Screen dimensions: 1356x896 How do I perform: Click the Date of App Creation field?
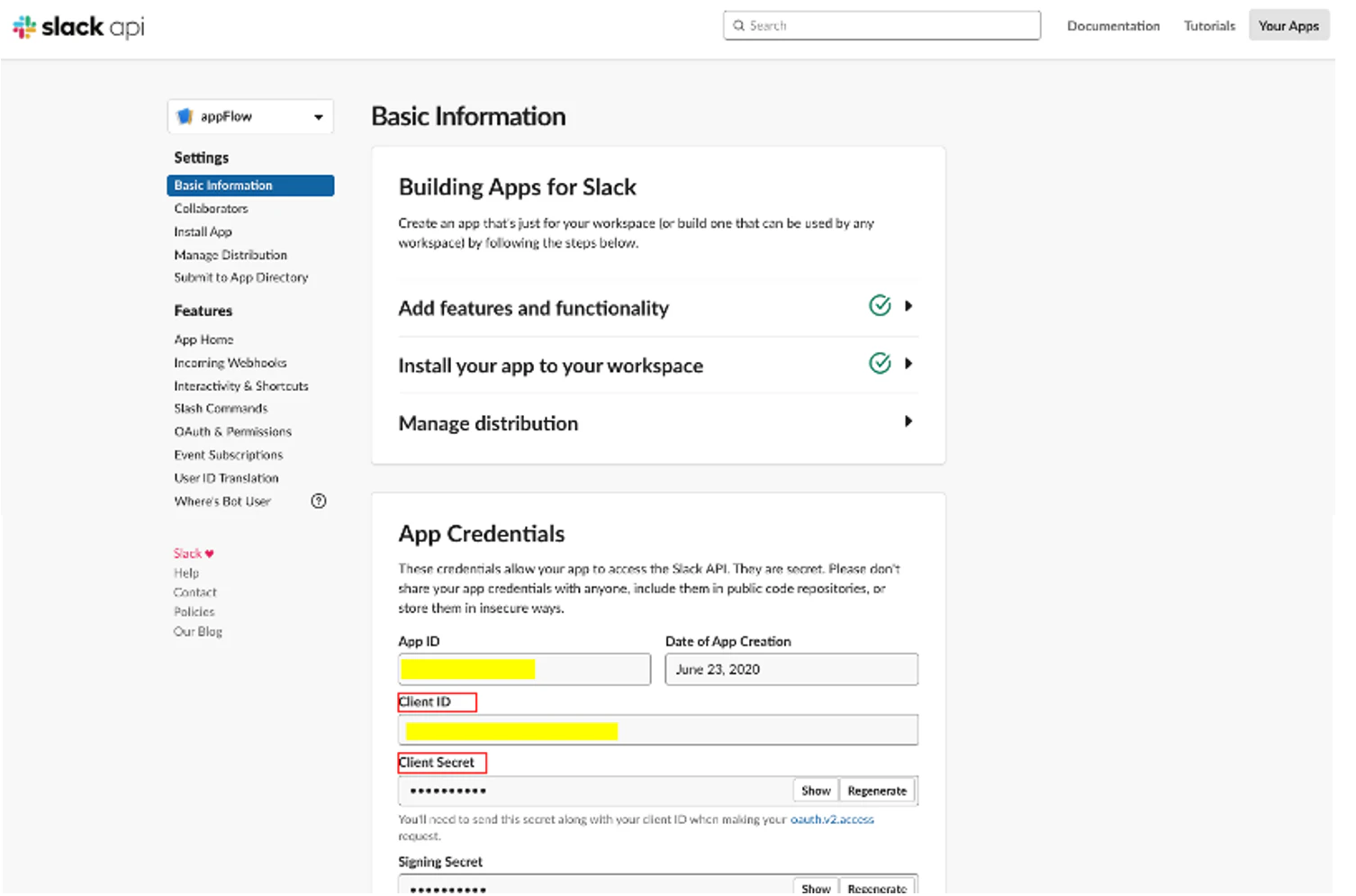(x=791, y=669)
